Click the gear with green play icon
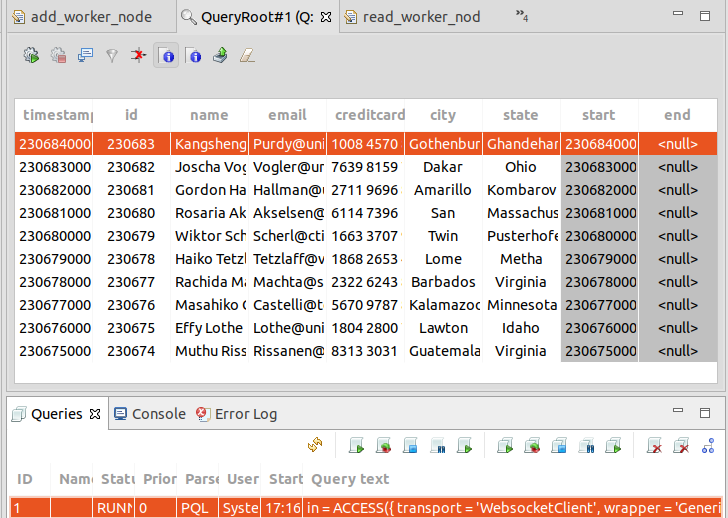This screenshot has width=728, height=518. point(31,56)
